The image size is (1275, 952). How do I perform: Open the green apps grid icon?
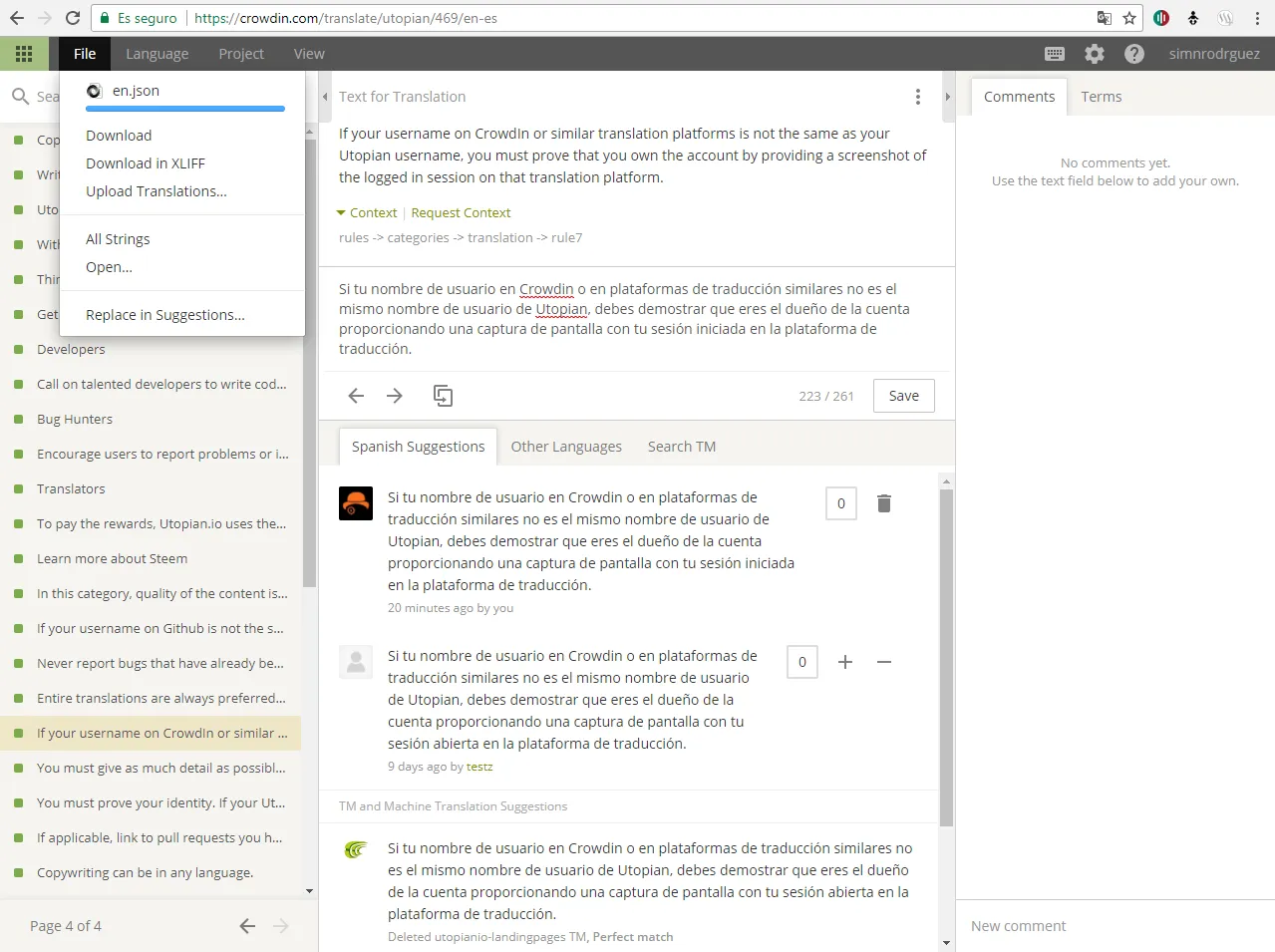pyautogui.click(x=24, y=54)
